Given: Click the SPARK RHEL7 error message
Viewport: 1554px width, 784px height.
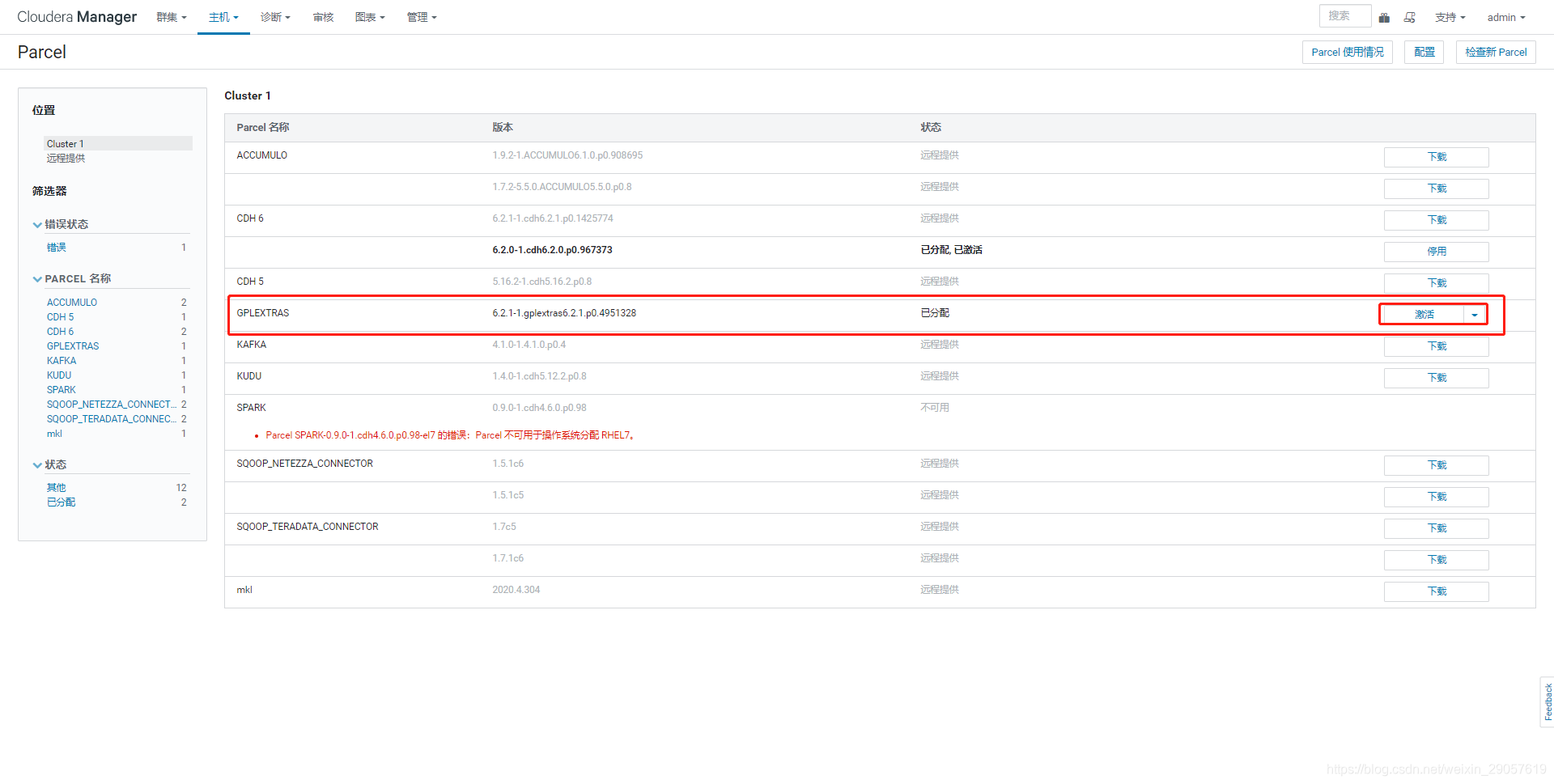Looking at the screenshot, I should coord(452,435).
